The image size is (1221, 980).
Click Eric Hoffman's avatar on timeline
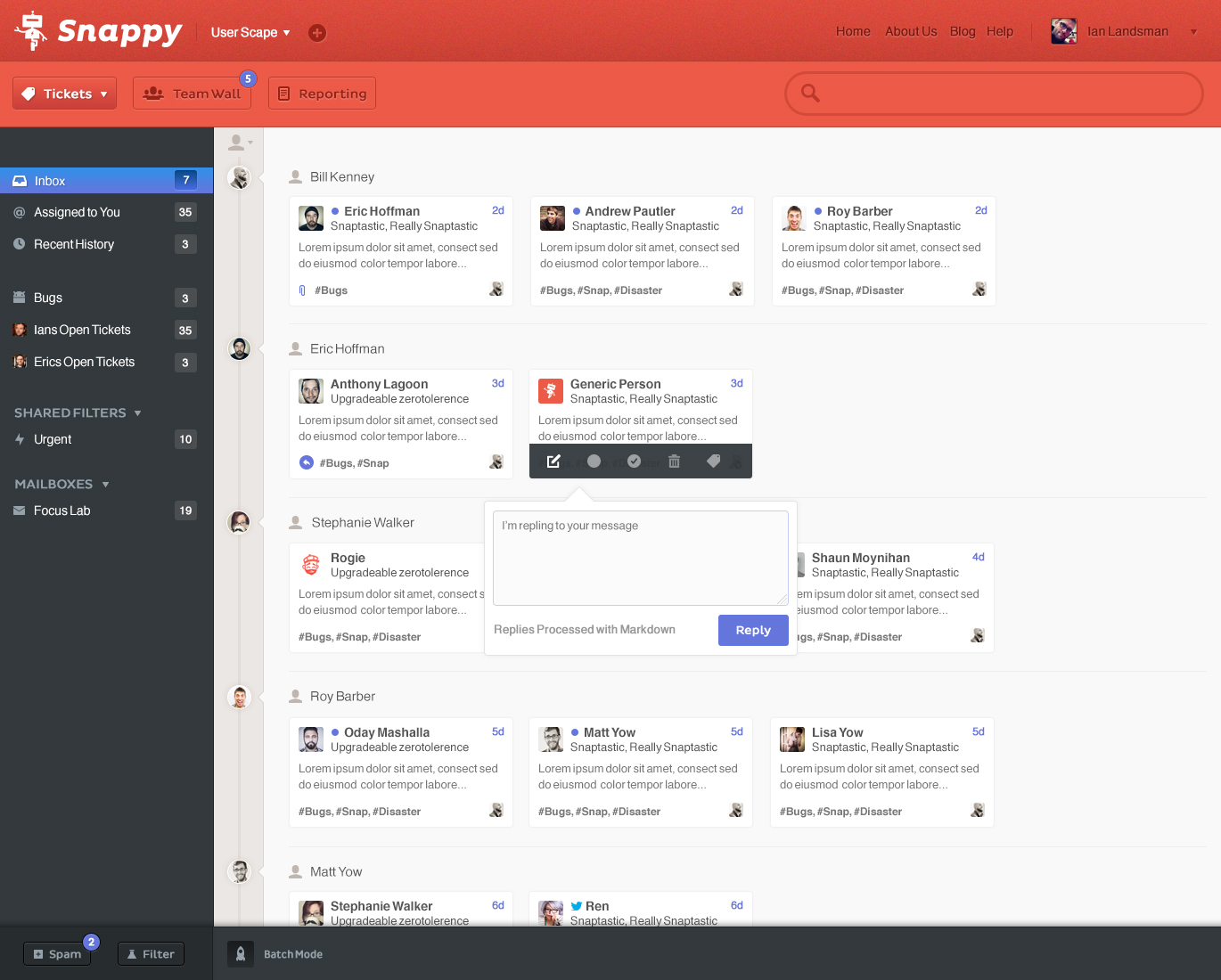pyautogui.click(x=240, y=348)
